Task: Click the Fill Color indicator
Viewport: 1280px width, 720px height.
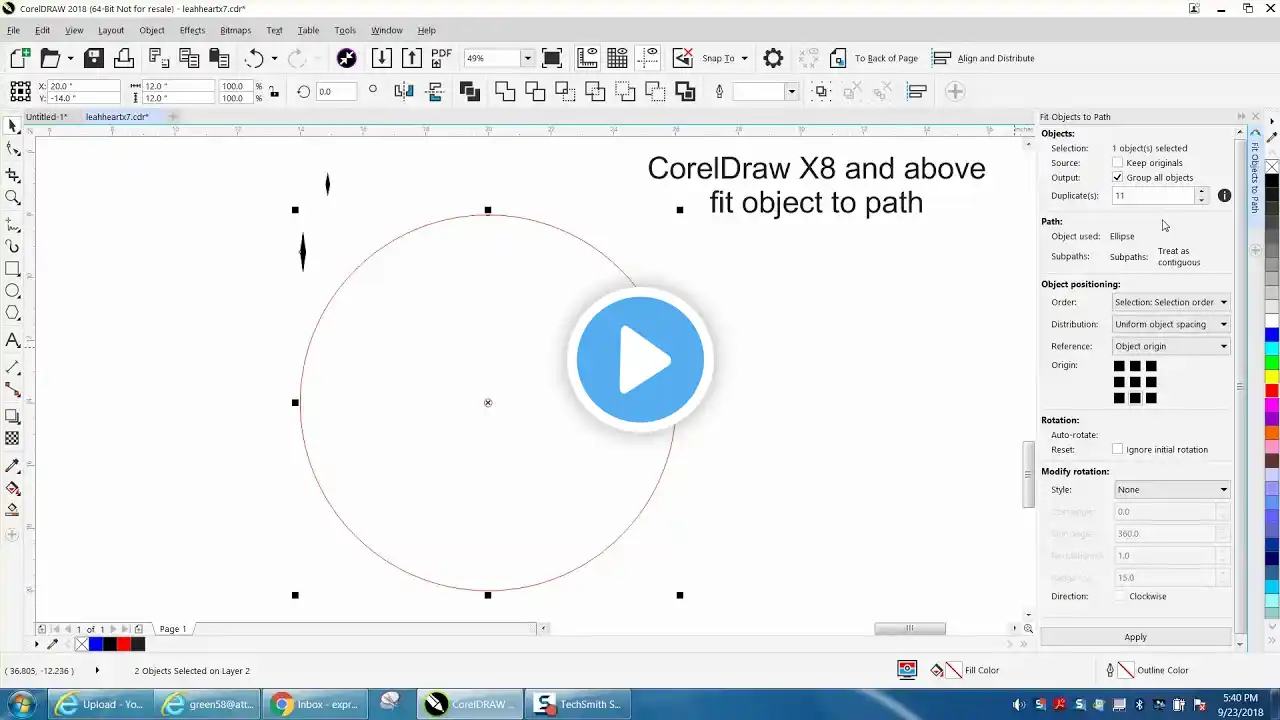Action: (x=964, y=670)
